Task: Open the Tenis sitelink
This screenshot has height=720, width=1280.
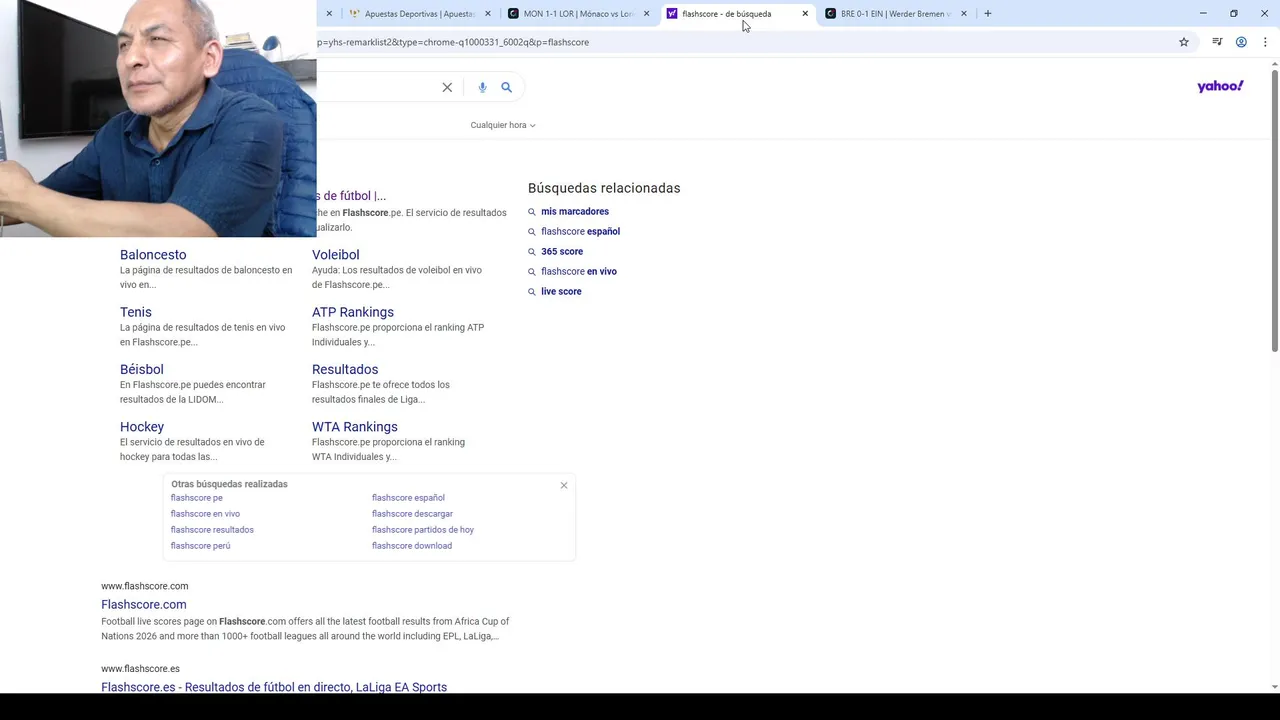Action: click(x=136, y=312)
